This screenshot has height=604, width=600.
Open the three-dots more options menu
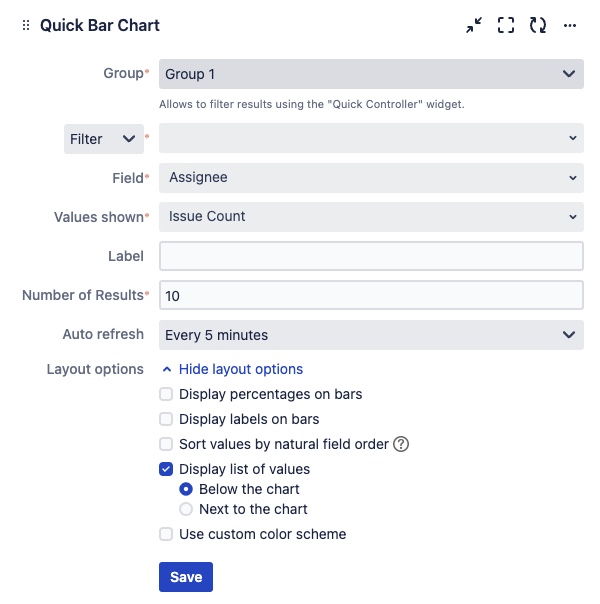click(570, 26)
